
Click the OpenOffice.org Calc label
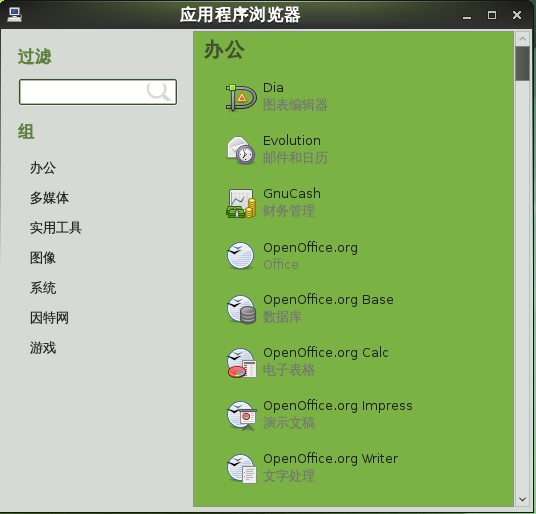click(x=326, y=353)
